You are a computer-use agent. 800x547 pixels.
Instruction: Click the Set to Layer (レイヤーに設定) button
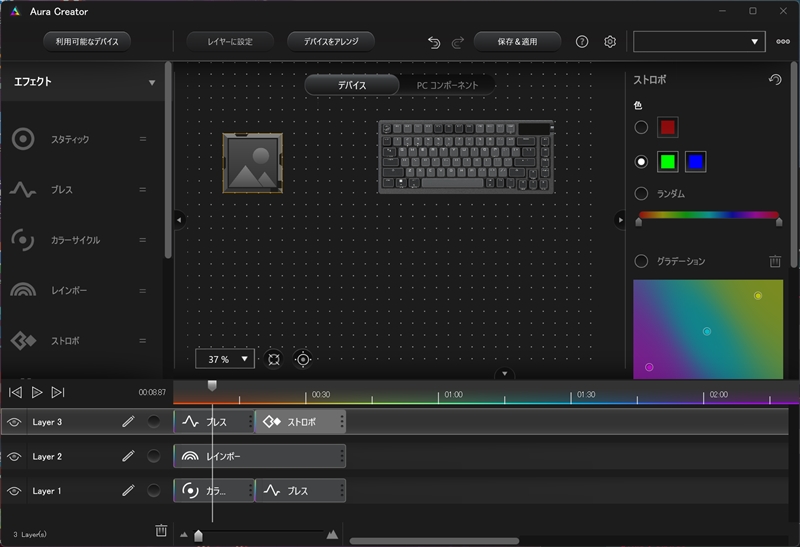[230, 42]
